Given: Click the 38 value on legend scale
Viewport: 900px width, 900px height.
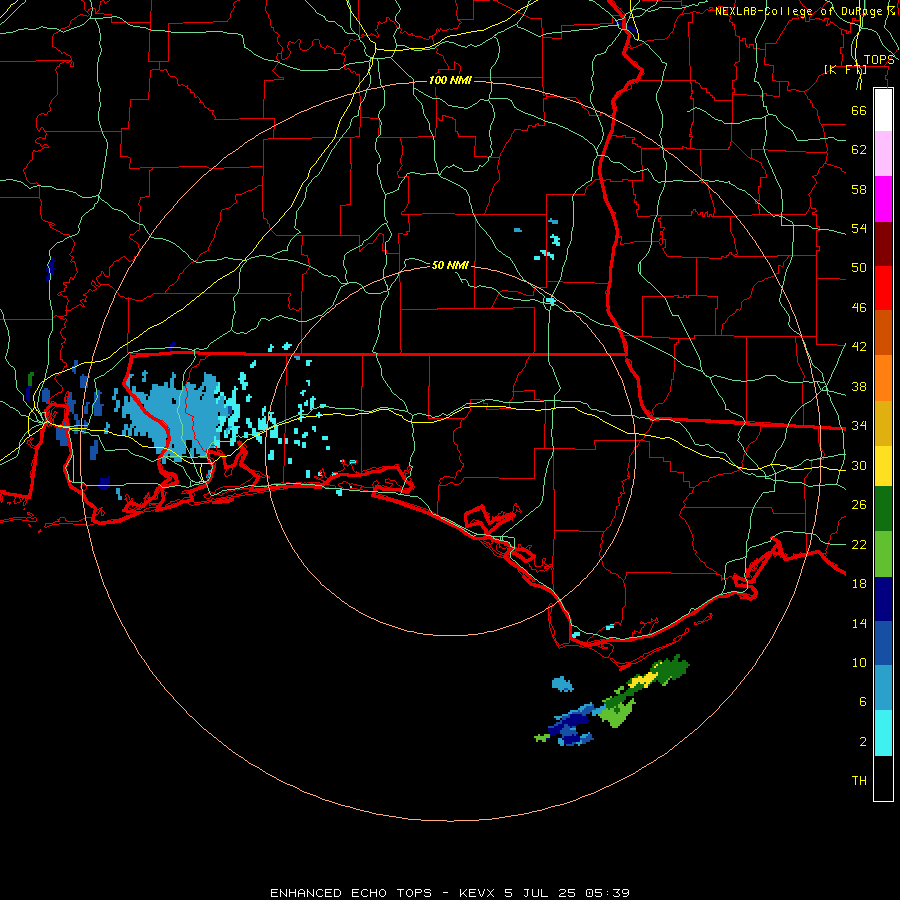Looking at the screenshot, I should (859, 386).
